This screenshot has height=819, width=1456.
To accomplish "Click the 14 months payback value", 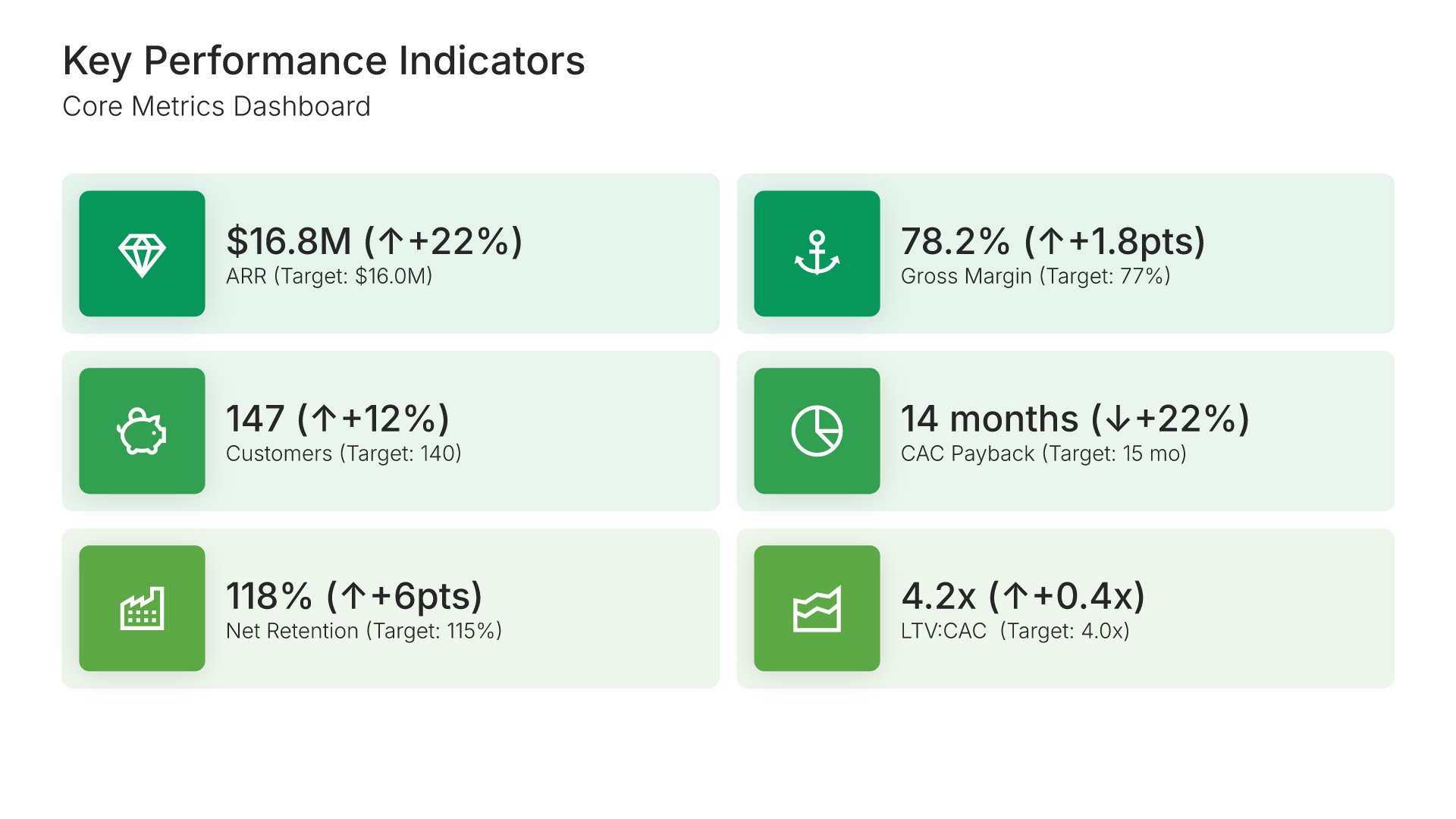I will point(1075,419).
